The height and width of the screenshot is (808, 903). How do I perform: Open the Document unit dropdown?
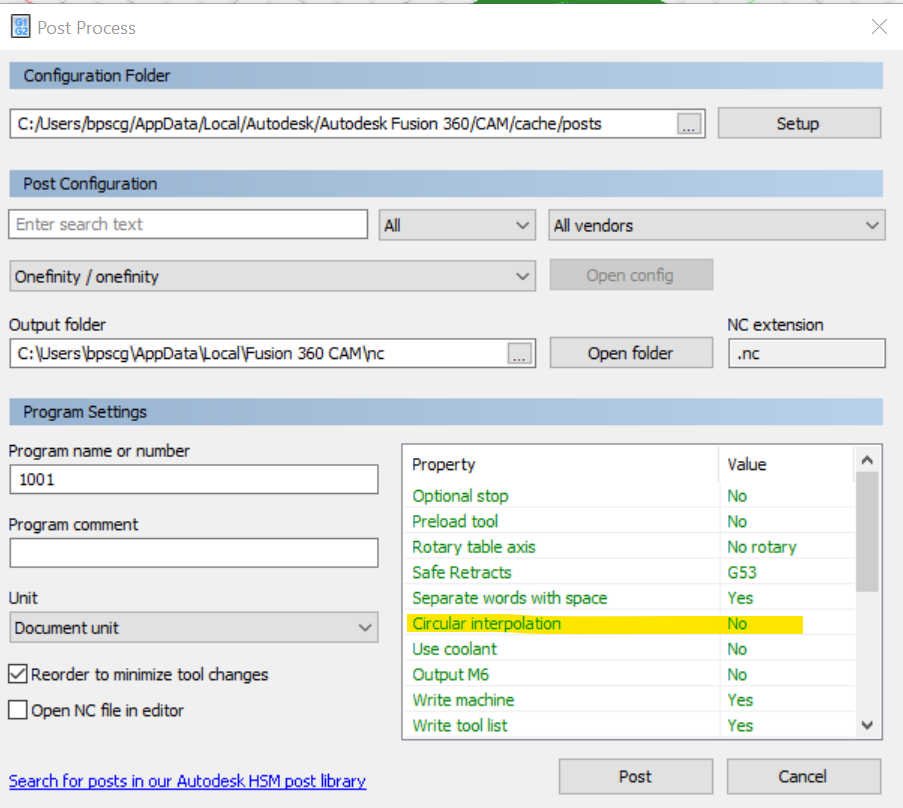click(194, 627)
